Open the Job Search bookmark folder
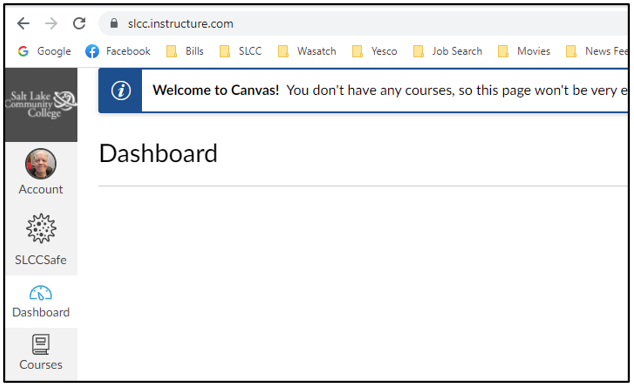 (x=448, y=51)
